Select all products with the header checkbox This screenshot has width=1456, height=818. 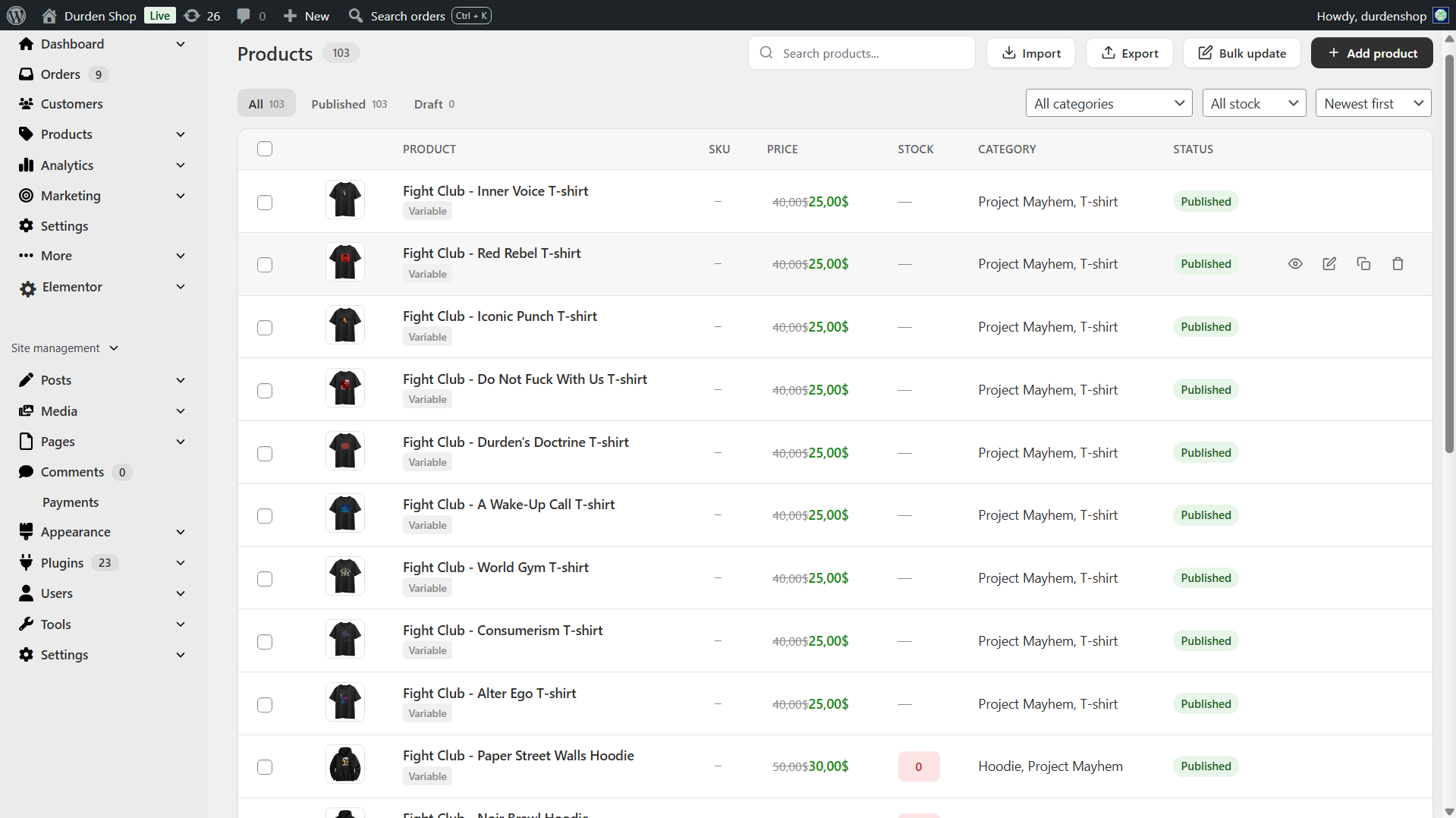pos(265,149)
